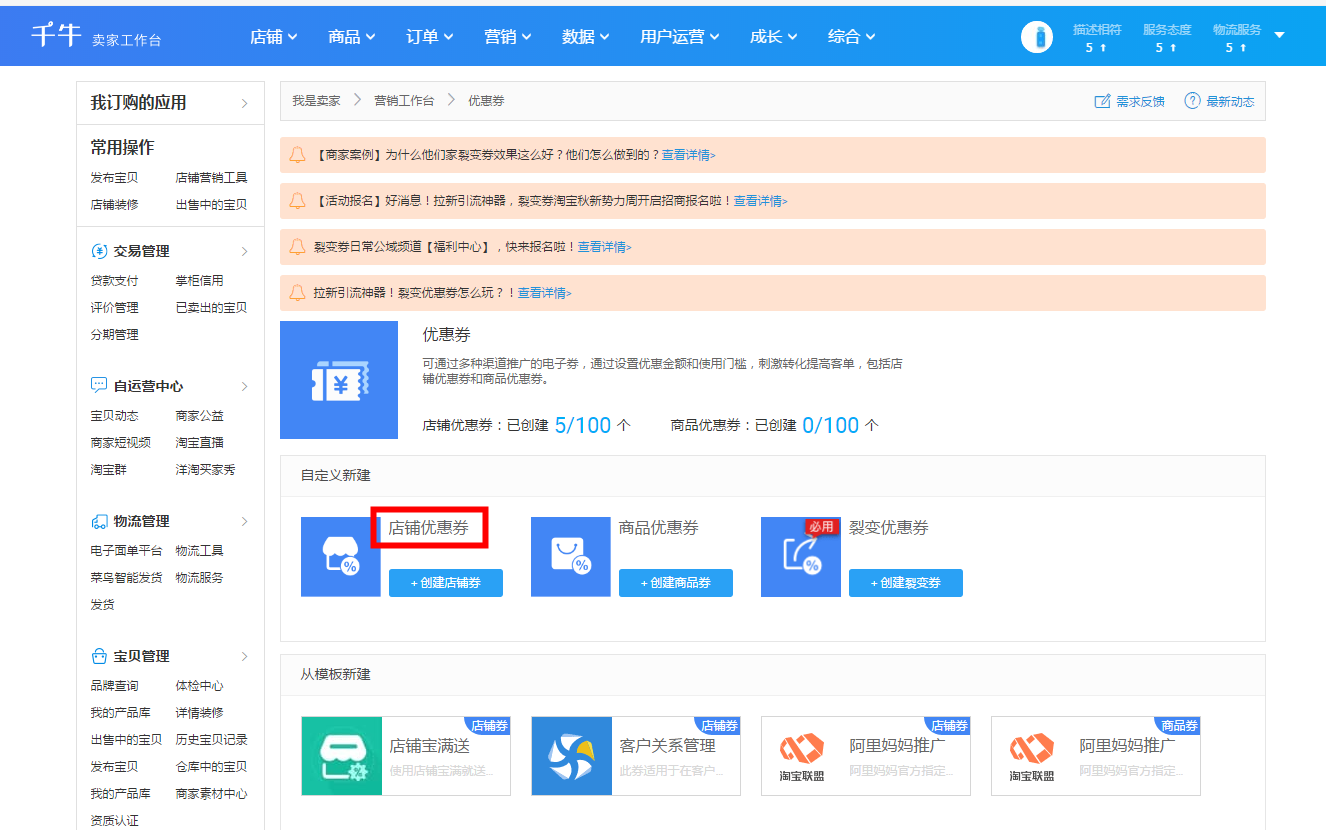Open 评价管理 in sidebar
The width and height of the screenshot is (1326, 830).
pyautogui.click(x=114, y=308)
